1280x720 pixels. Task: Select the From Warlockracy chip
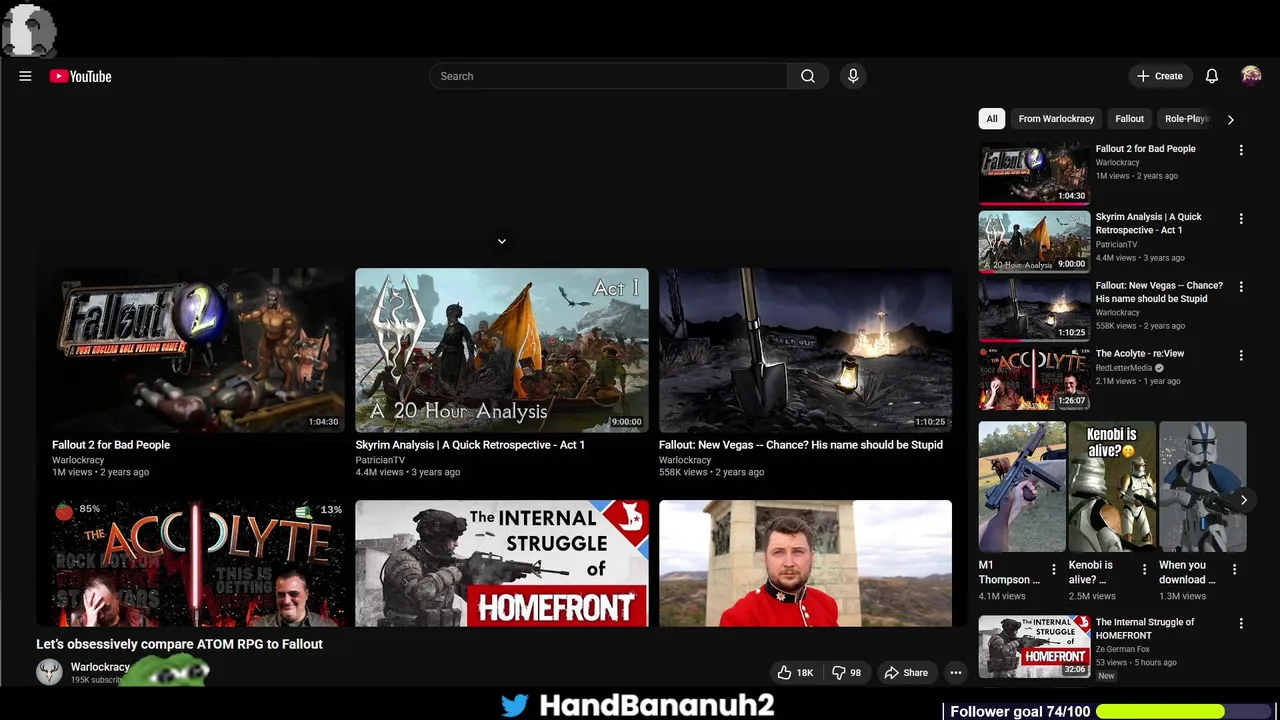[x=1056, y=119]
